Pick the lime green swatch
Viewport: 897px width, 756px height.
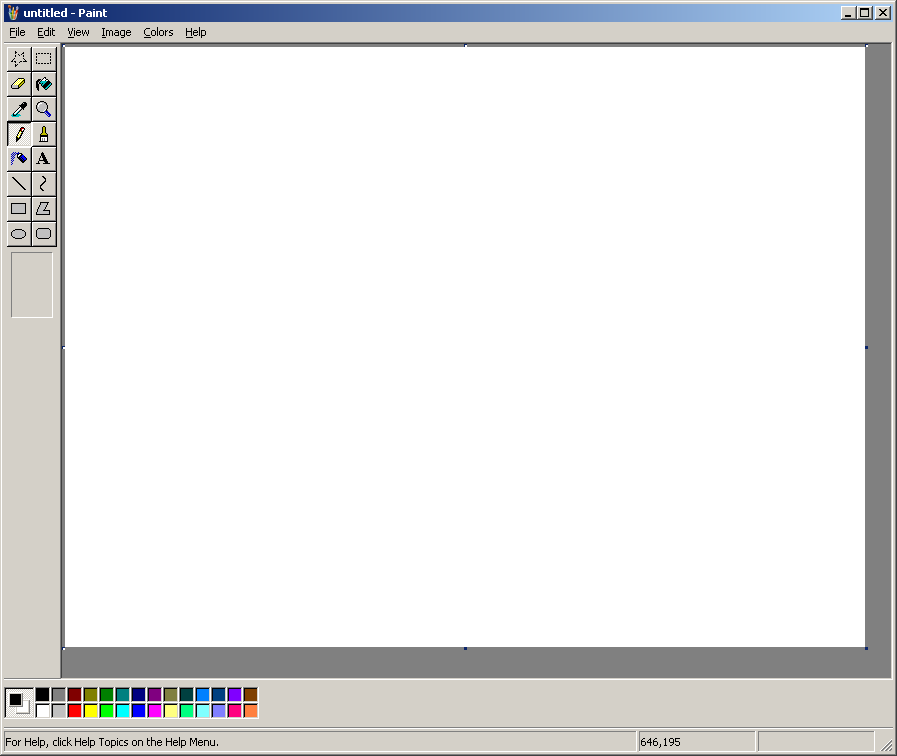coord(106,711)
